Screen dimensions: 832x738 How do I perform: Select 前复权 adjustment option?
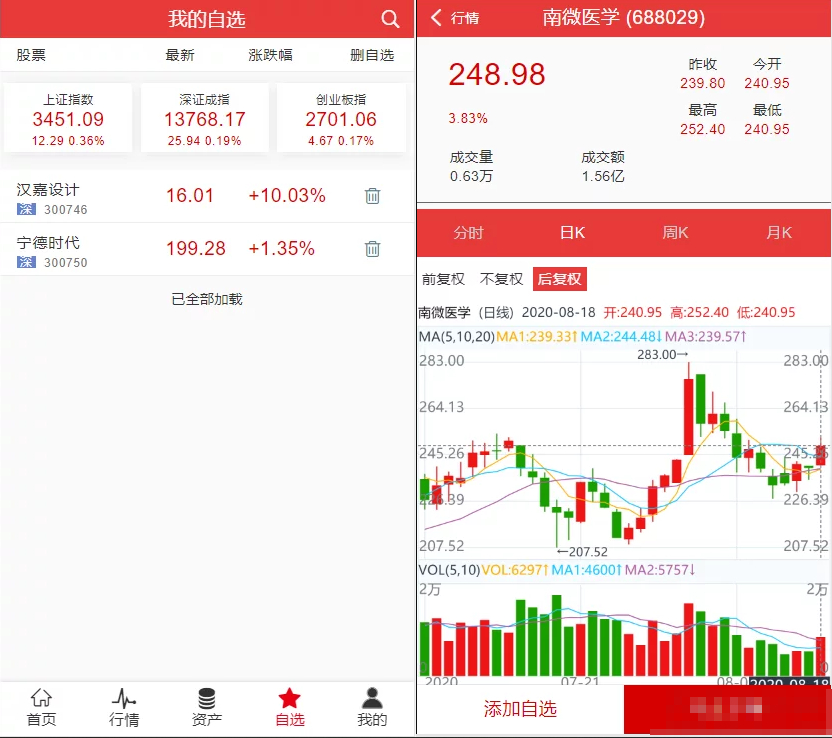click(443, 280)
